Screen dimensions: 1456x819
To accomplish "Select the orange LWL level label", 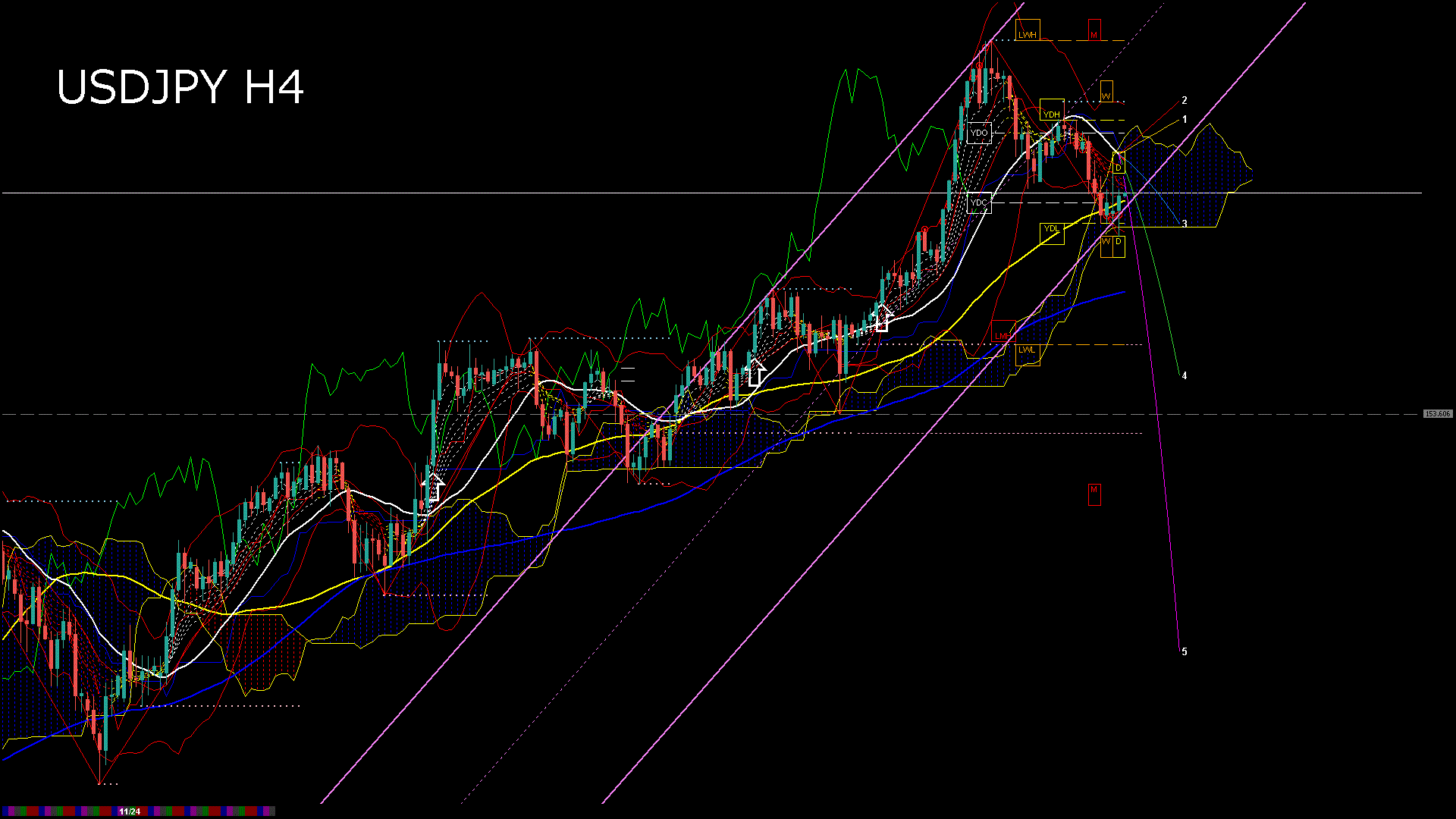I will (x=1027, y=350).
